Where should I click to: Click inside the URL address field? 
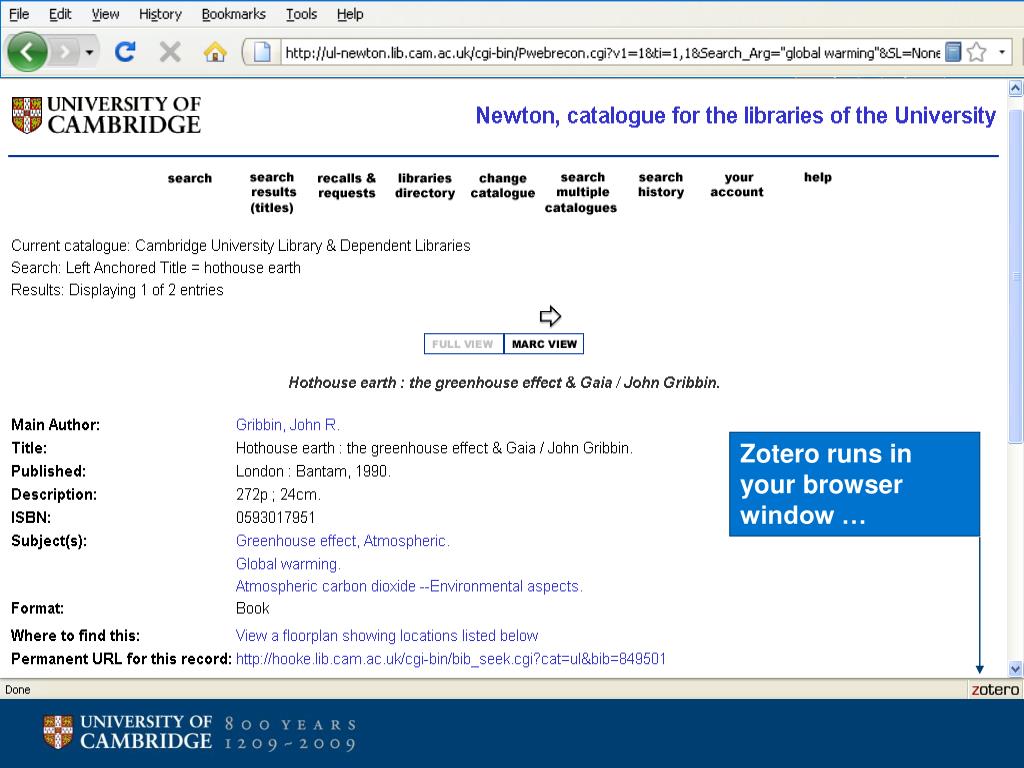click(610, 53)
